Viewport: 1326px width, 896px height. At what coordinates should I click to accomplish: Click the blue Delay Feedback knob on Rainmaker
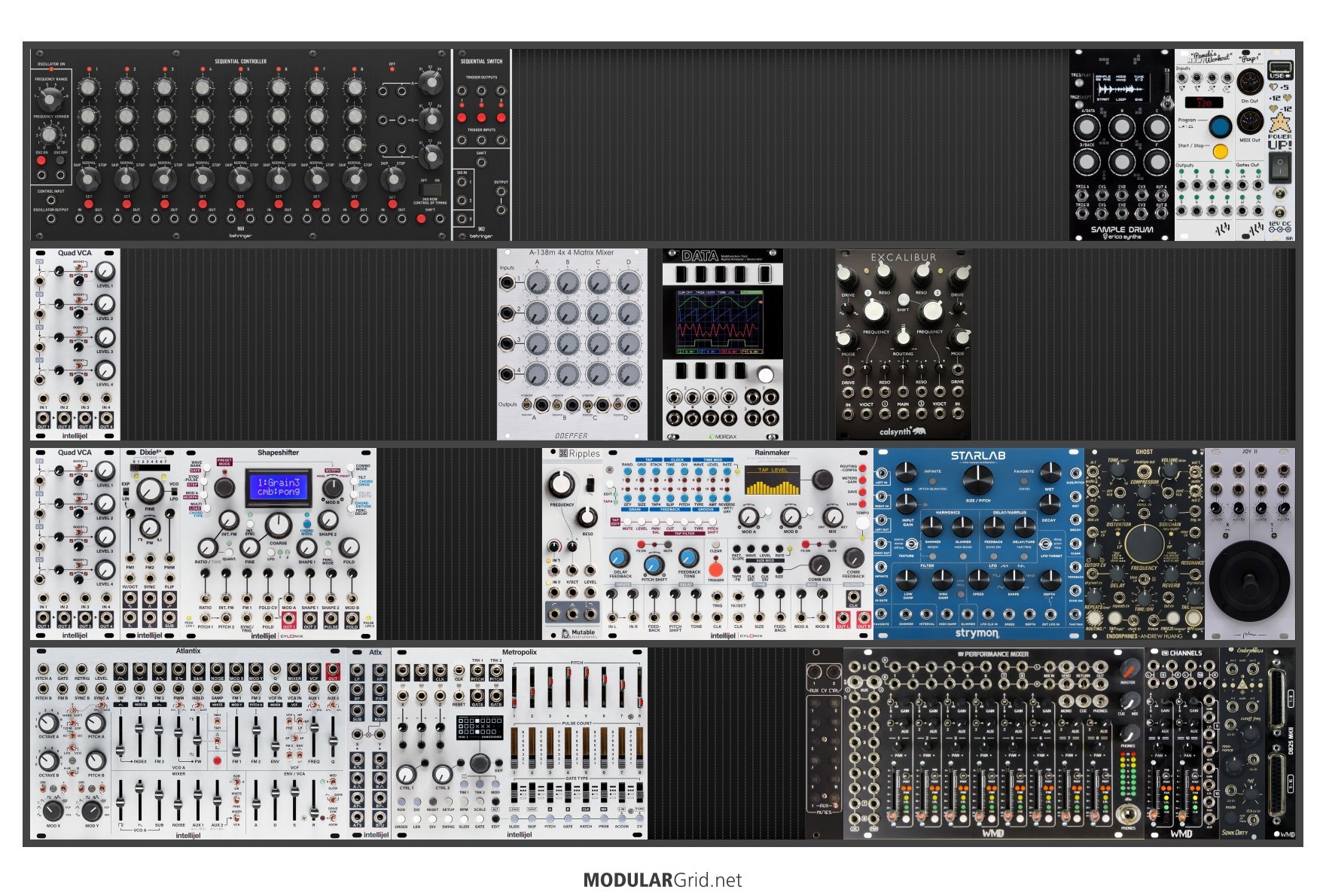click(619, 558)
